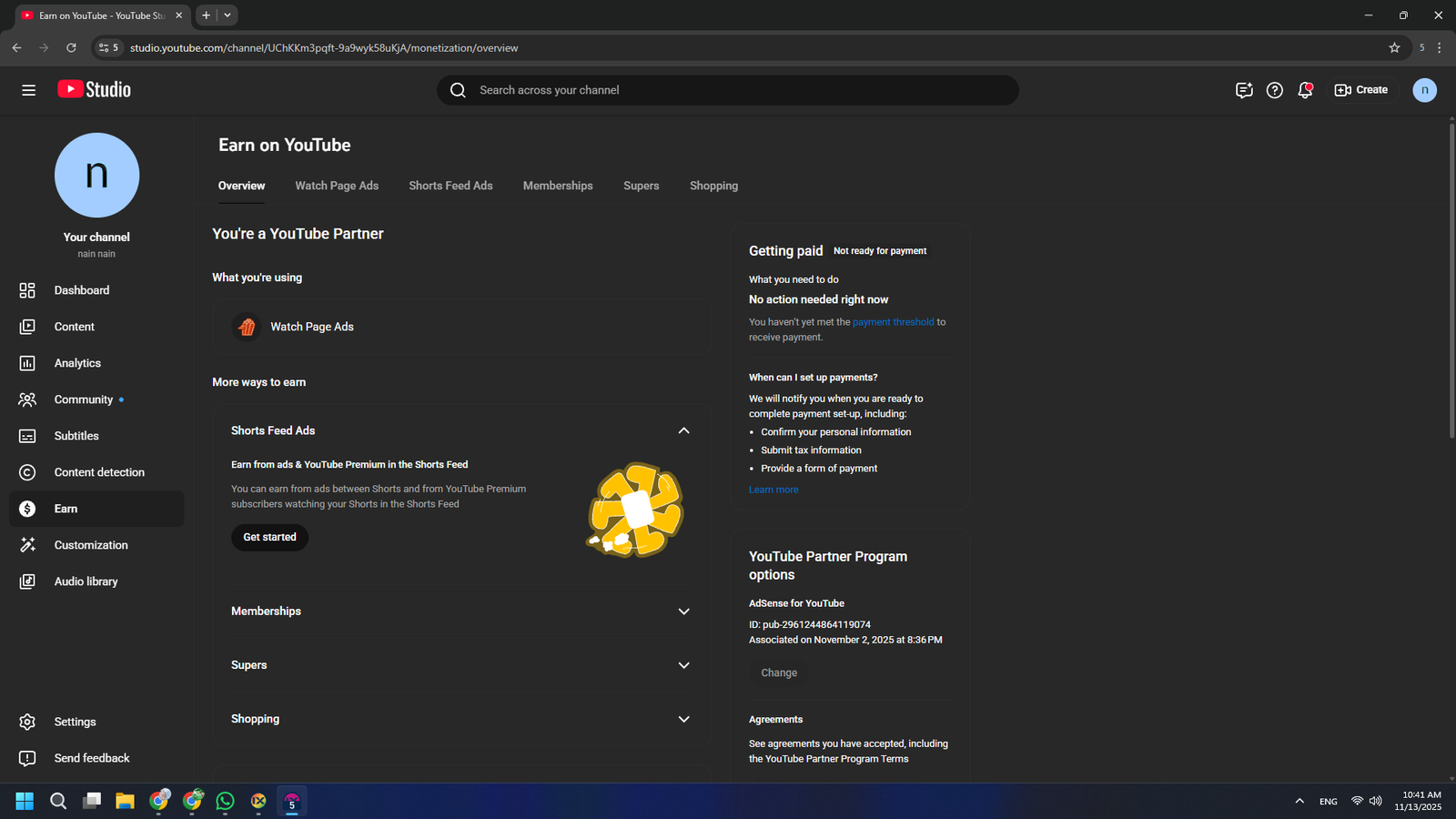Expand the Shopping earning option
Image resolution: width=1456 pixels, height=819 pixels.
[x=683, y=719]
